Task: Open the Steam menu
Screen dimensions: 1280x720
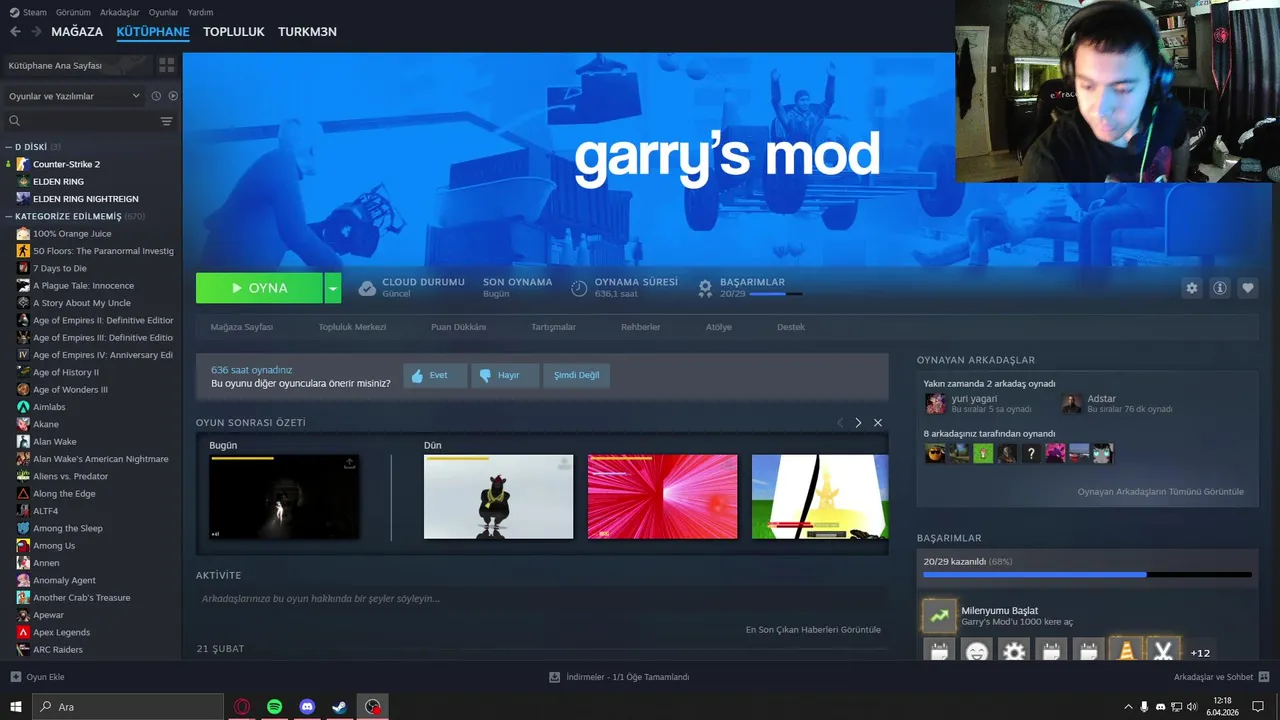Action: click(28, 12)
